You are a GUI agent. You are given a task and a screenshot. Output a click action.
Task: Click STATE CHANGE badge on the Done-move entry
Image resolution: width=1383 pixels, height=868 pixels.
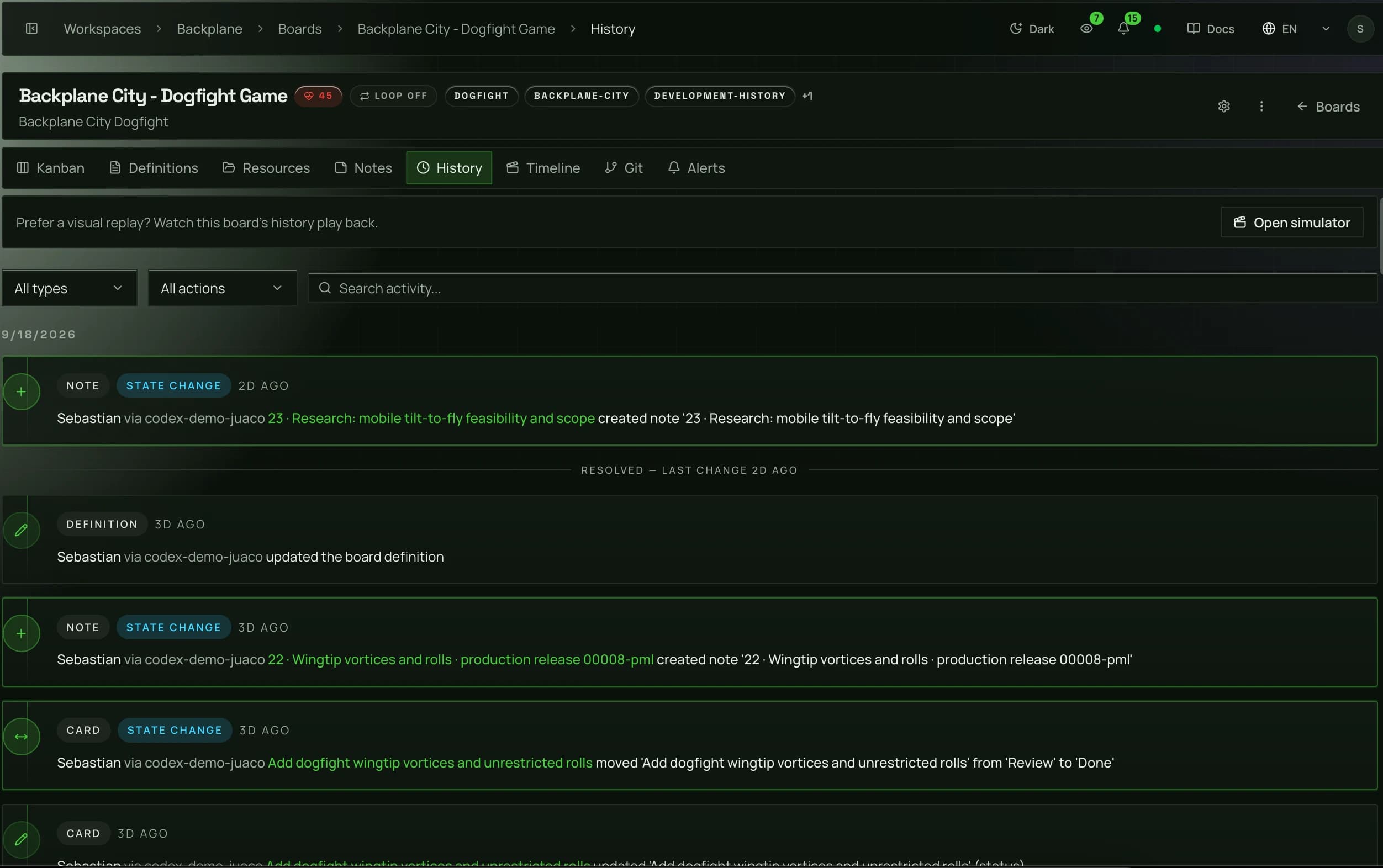pyautogui.click(x=175, y=730)
